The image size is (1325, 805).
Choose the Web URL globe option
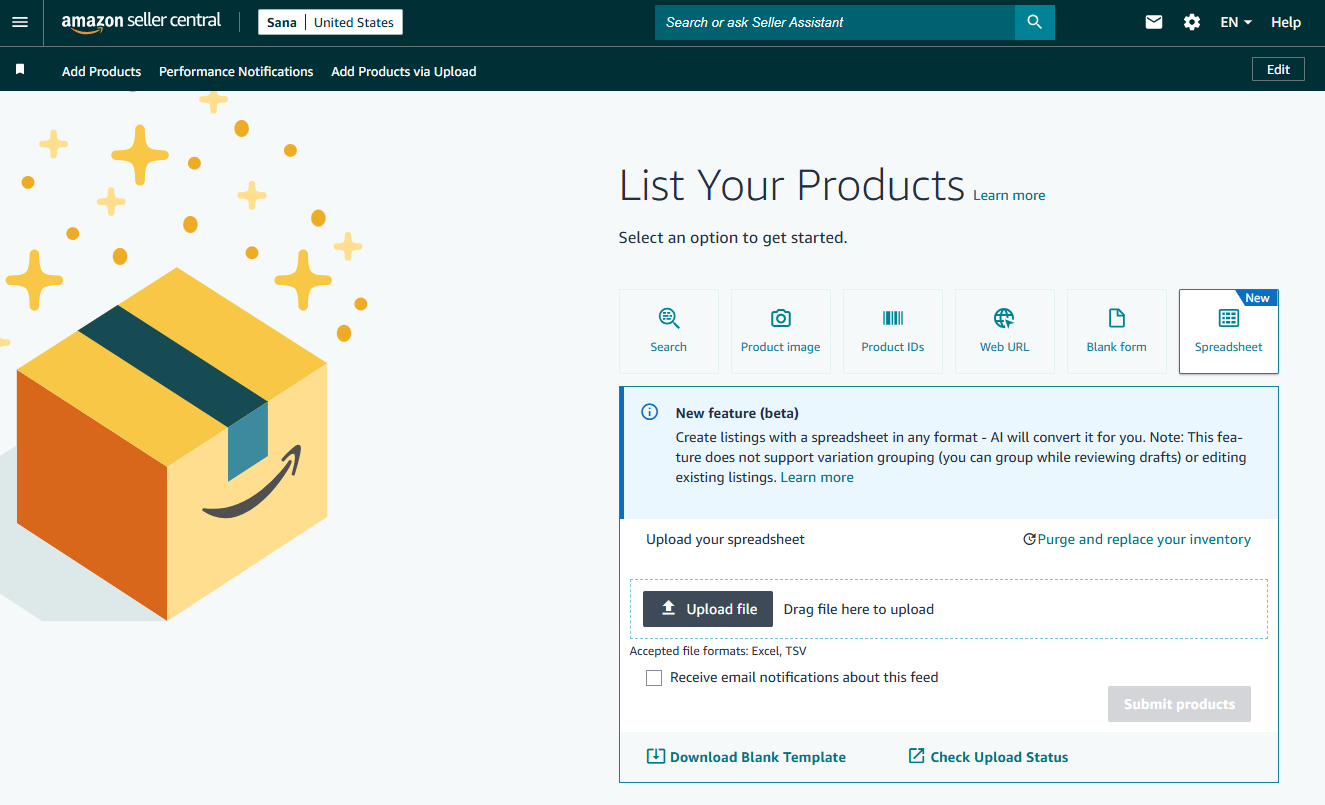[1004, 331]
